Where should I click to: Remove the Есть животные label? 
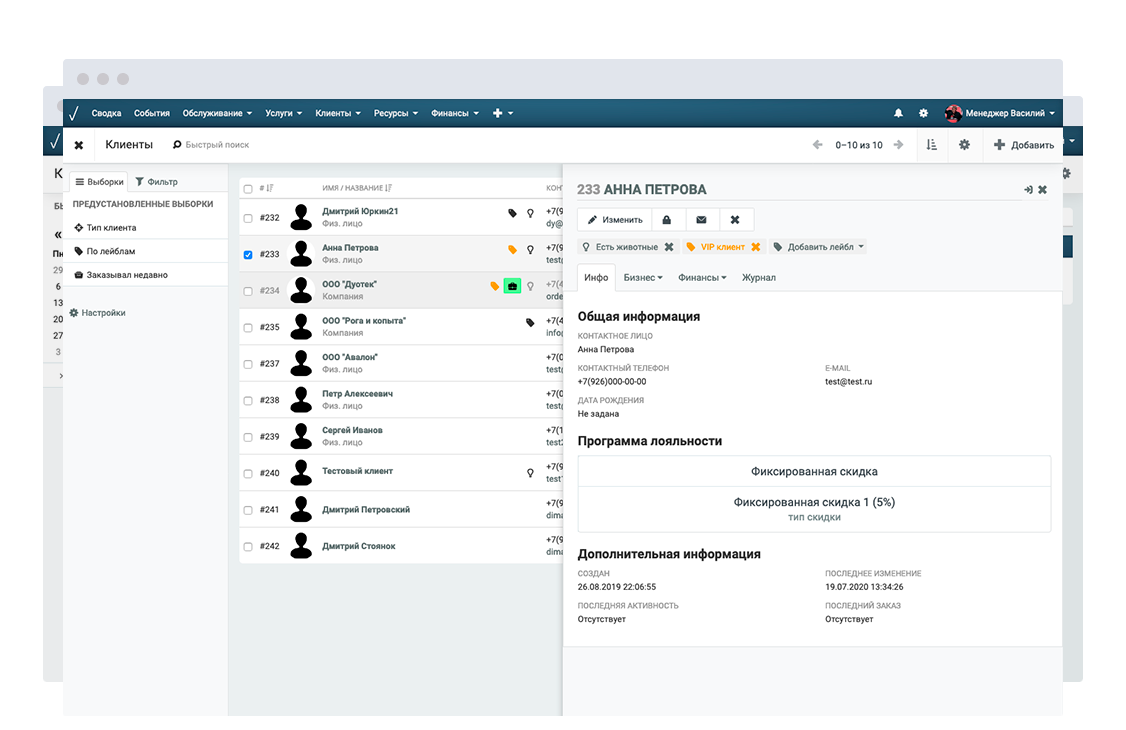(x=669, y=247)
